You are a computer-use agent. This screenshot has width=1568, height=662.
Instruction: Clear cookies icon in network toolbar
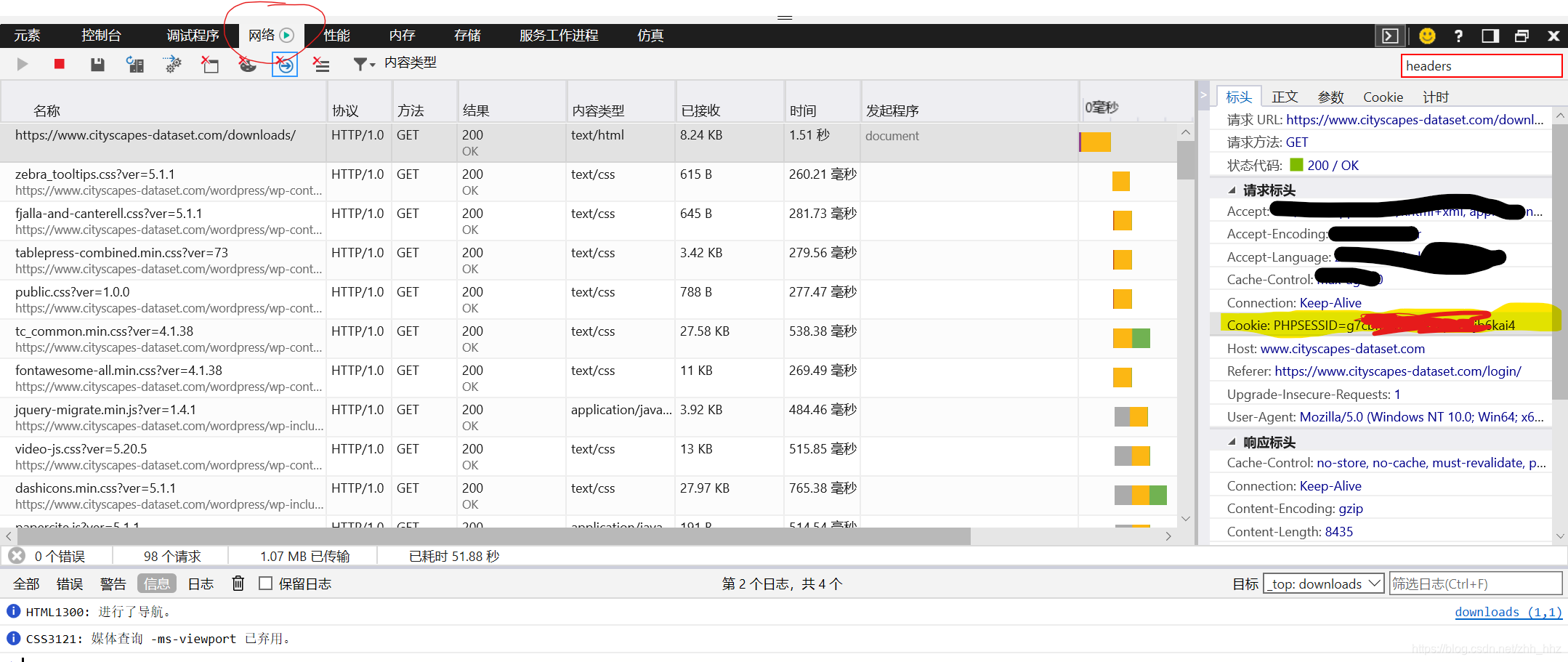[x=248, y=65]
